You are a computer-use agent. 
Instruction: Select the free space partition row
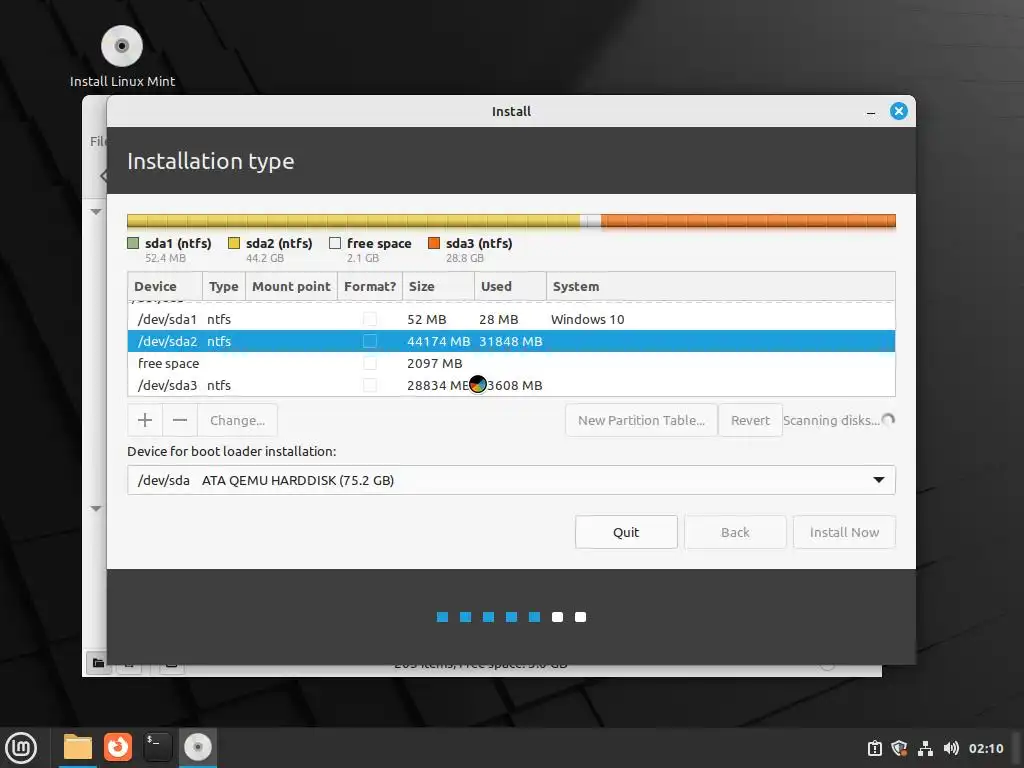coord(511,363)
